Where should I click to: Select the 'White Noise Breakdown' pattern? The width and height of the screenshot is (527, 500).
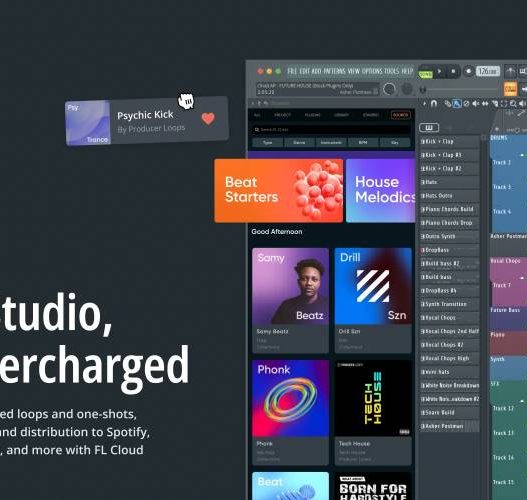[450, 385]
